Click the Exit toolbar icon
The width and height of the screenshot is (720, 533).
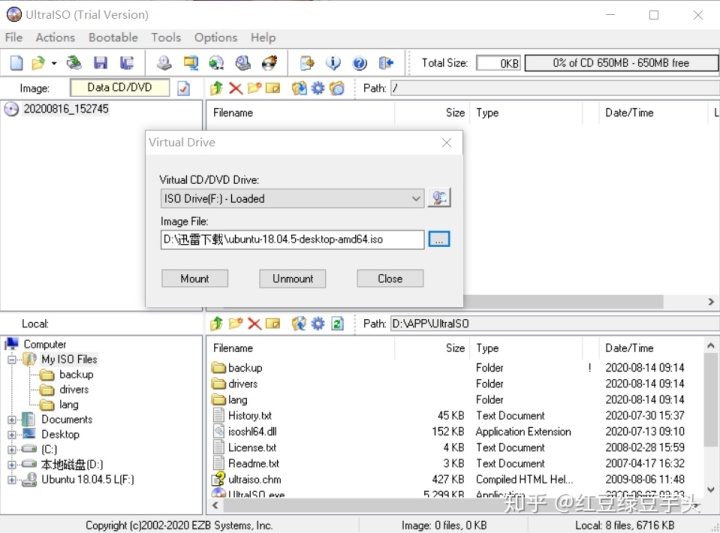(386, 63)
